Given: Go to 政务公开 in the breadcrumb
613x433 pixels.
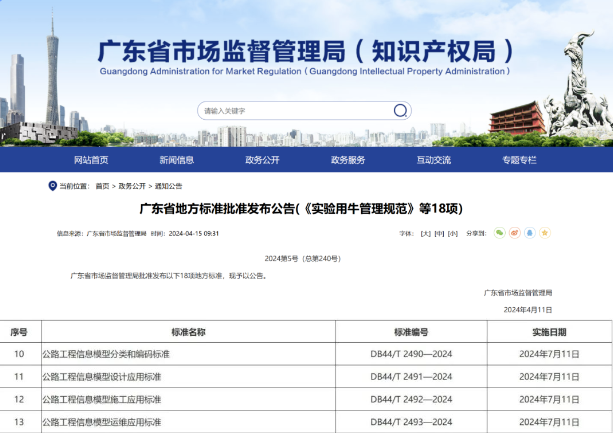Looking at the screenshot, I should tap(132, 186).
